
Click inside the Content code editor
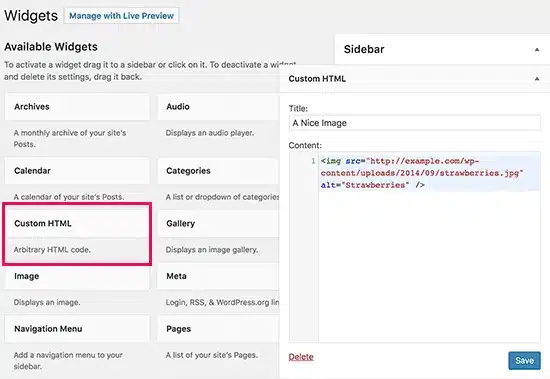[429, 247]
